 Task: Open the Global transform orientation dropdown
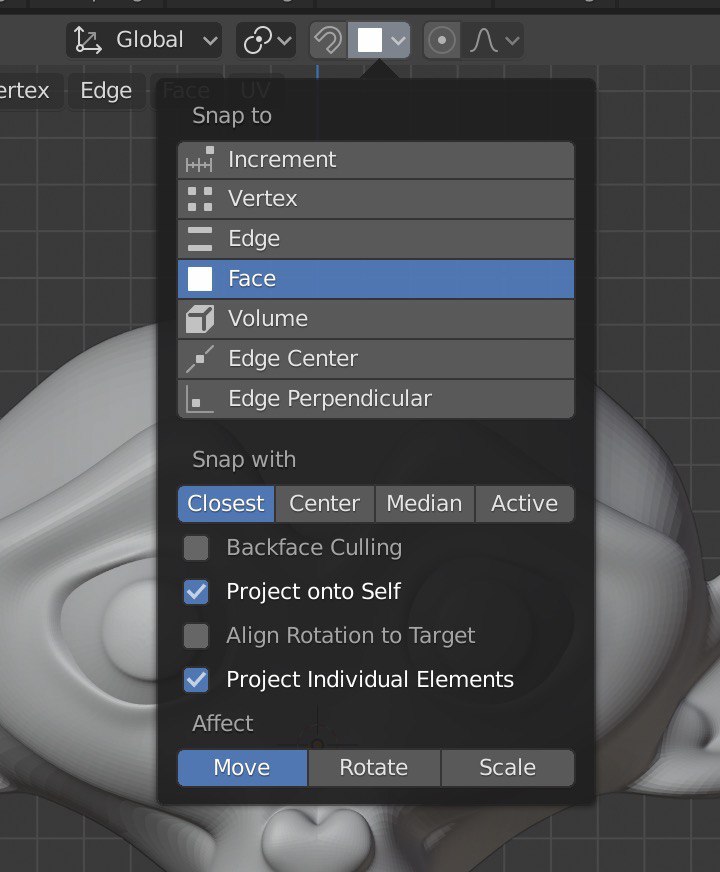click(x=144, y=40)
